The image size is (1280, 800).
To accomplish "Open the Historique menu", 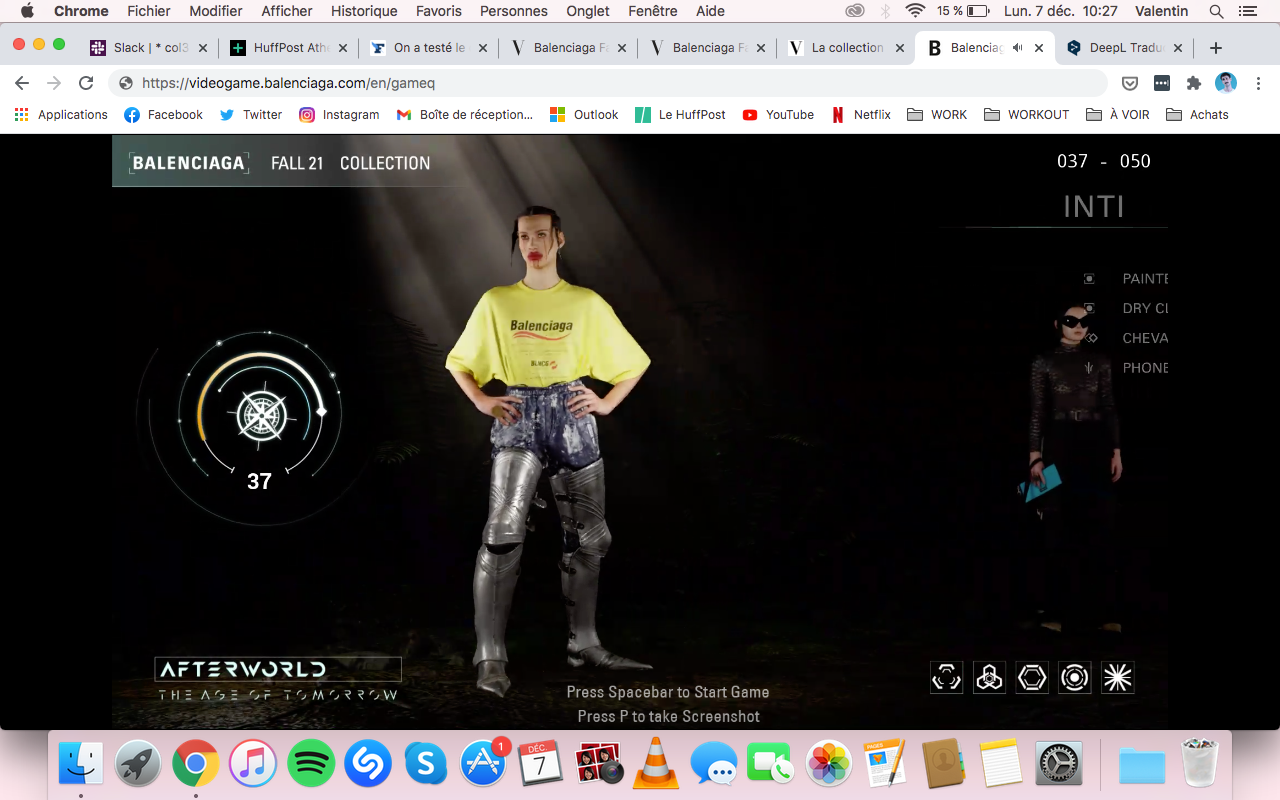I will 364,11.
